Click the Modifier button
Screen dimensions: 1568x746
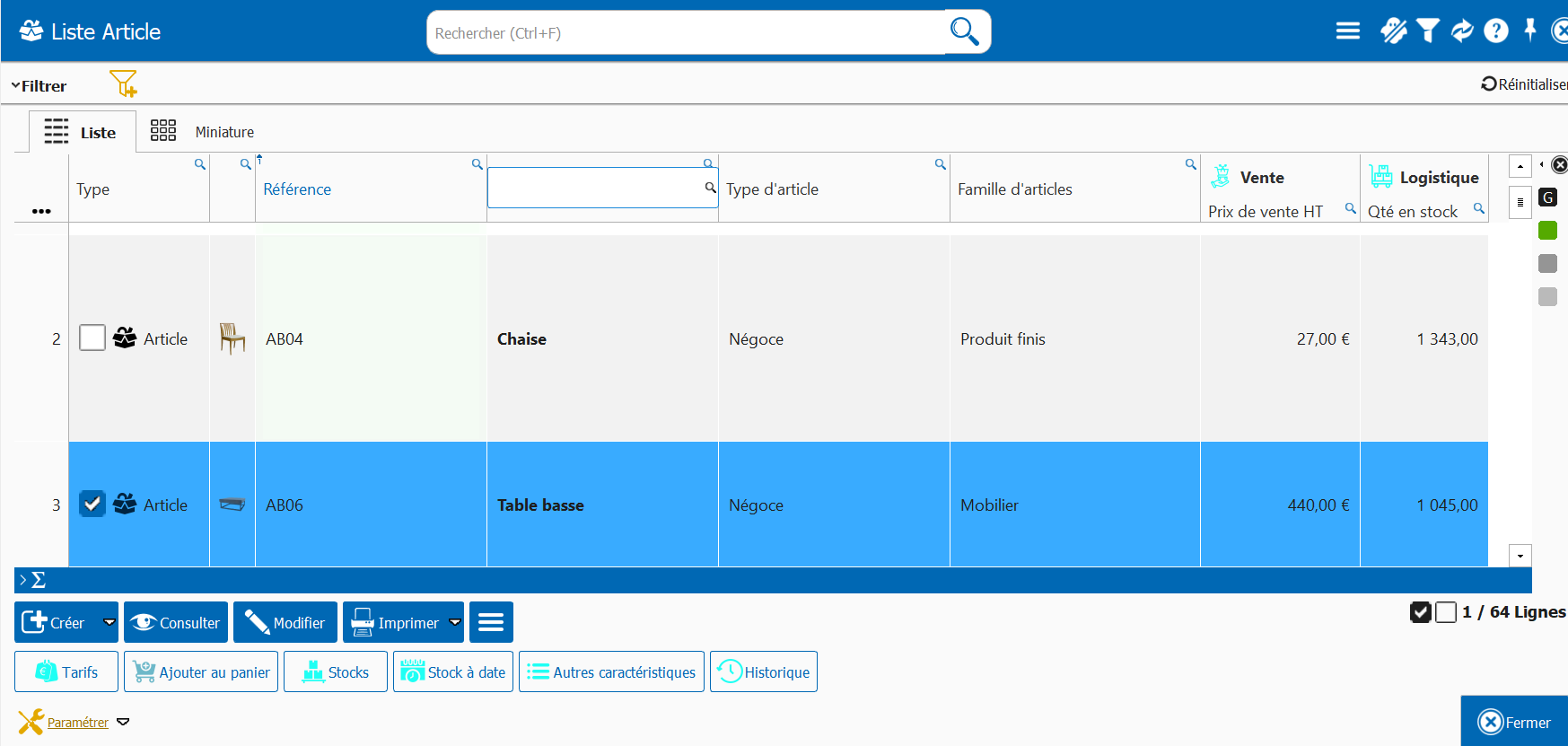coord(285,622)
